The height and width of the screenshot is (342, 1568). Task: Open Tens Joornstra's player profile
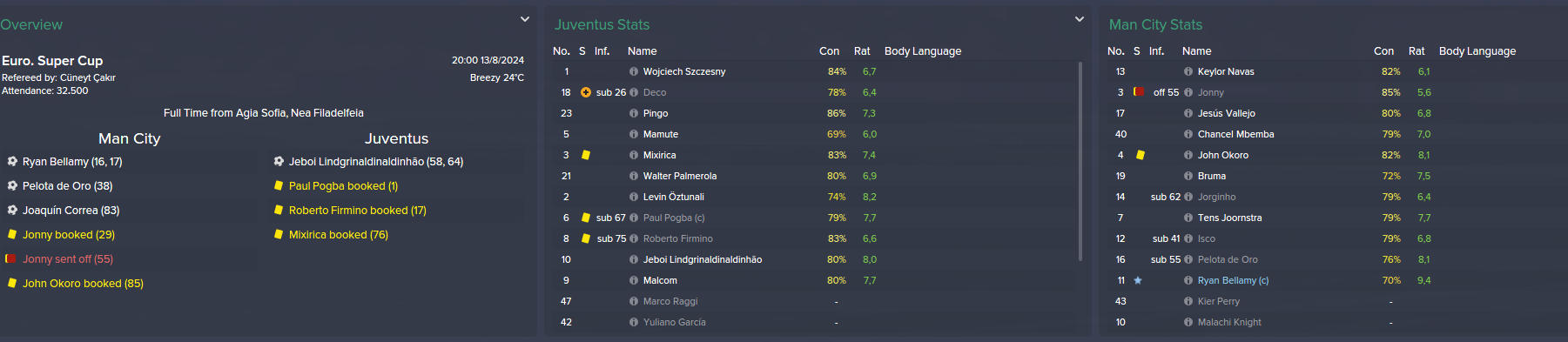[1229, 218]
